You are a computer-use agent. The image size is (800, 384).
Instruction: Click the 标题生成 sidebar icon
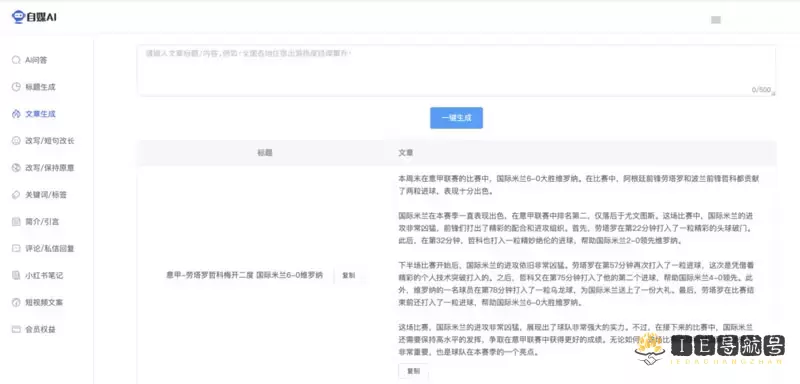(16, 87)
